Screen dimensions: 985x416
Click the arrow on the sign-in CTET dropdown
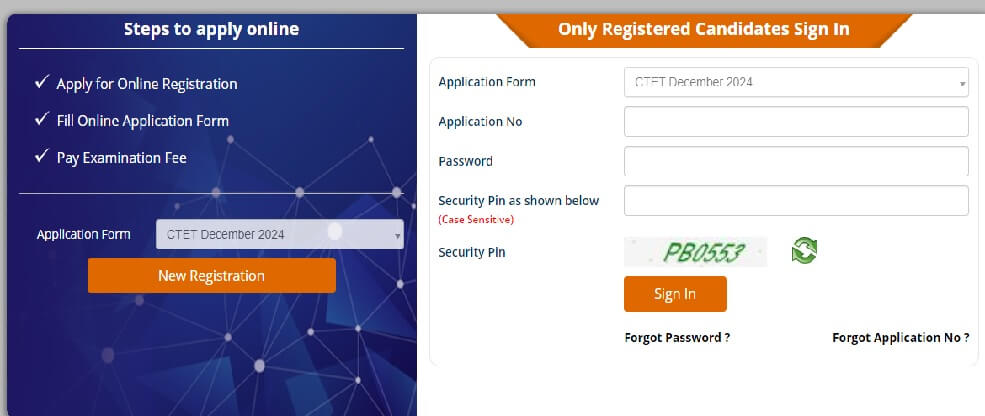click(x=962, y=83)
